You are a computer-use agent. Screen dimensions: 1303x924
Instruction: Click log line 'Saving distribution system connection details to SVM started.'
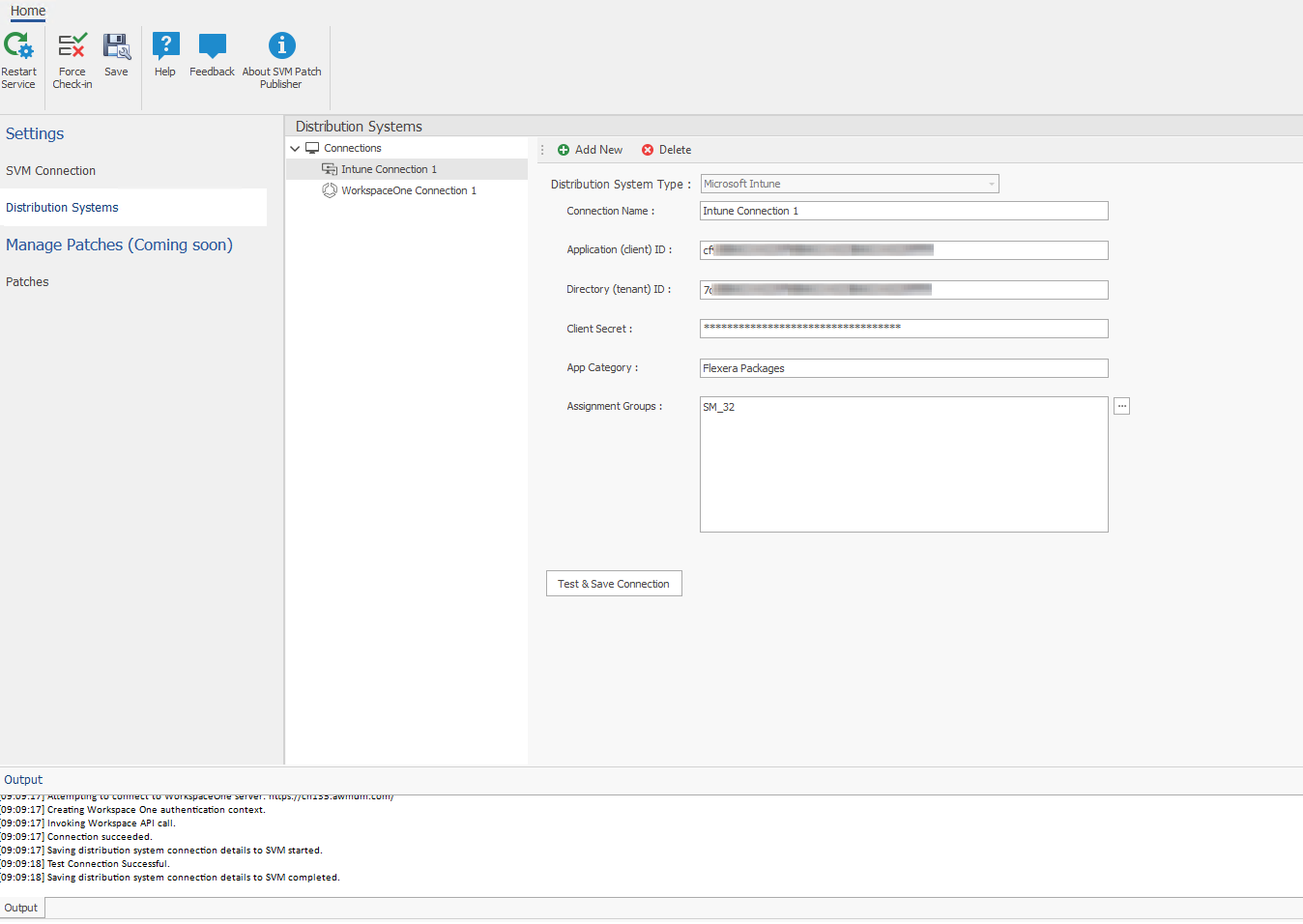click(185, 851)
